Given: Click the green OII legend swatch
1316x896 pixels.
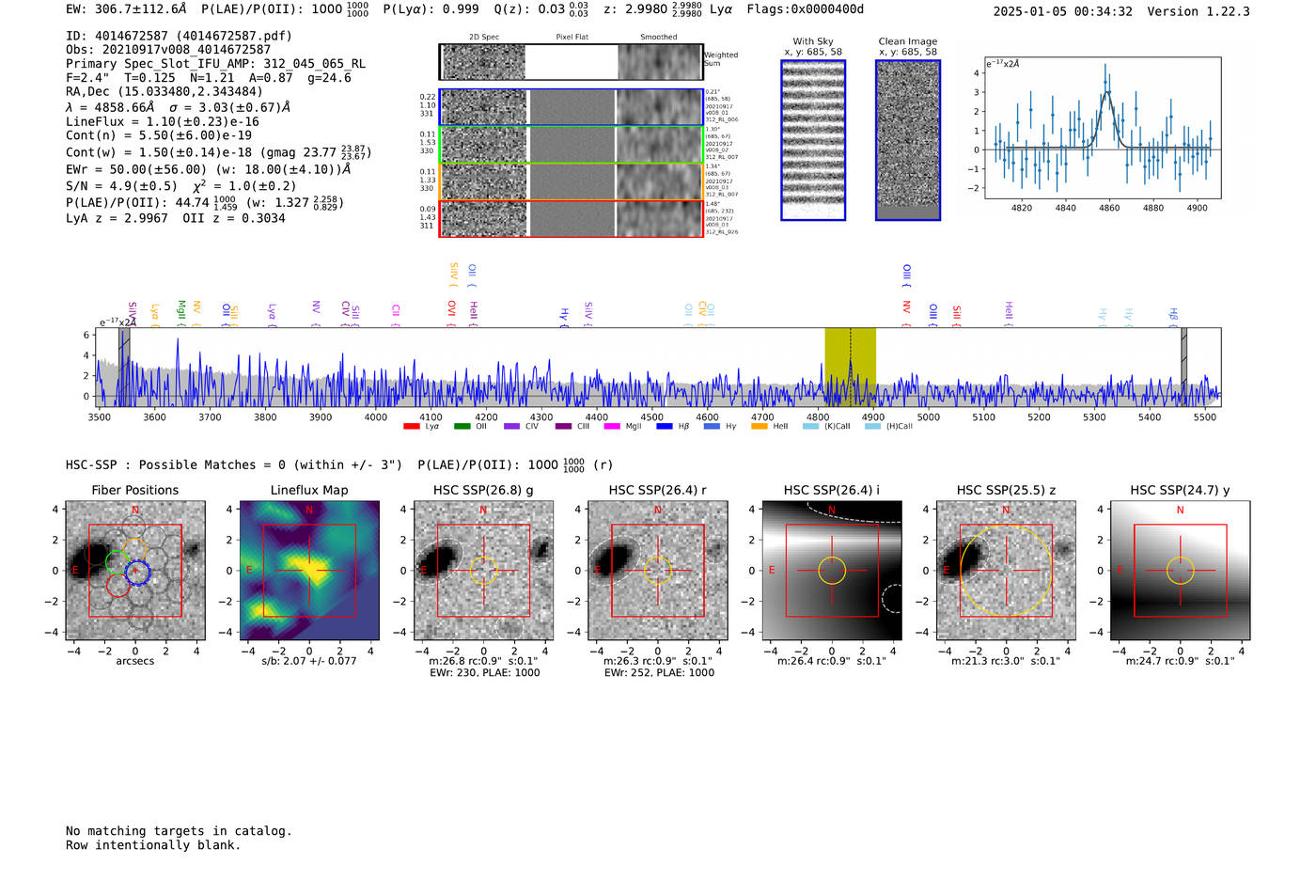Looking at the screenshot, I should (462, 427).
